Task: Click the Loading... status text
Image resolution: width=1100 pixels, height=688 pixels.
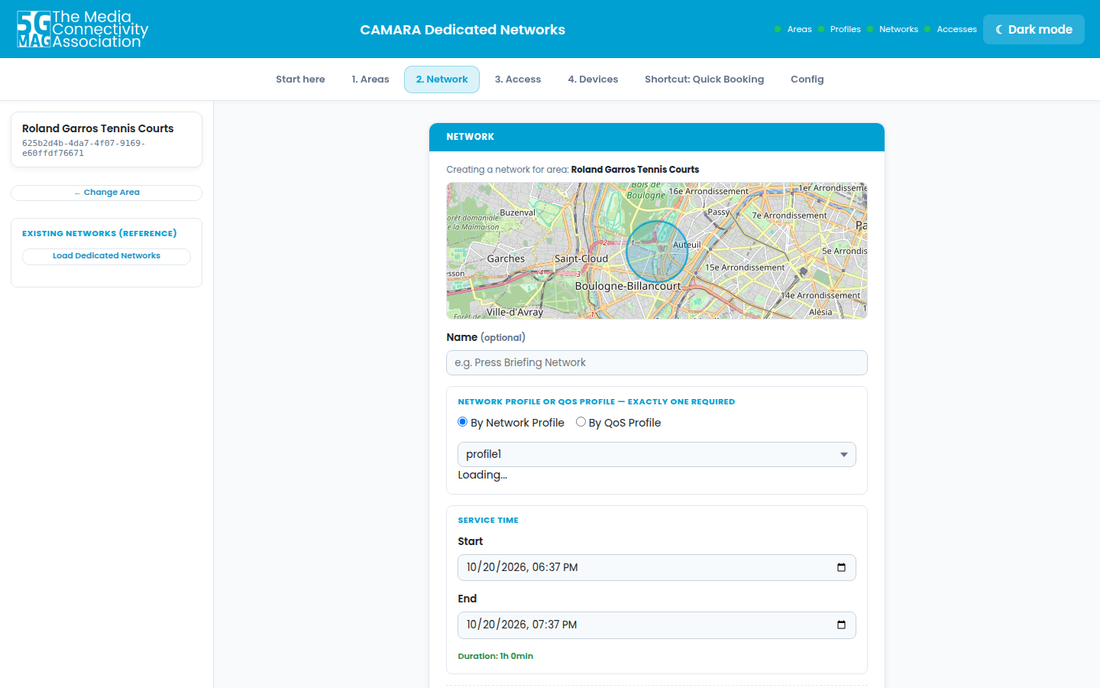Action: pyautogui.click(x=482, y=475)
